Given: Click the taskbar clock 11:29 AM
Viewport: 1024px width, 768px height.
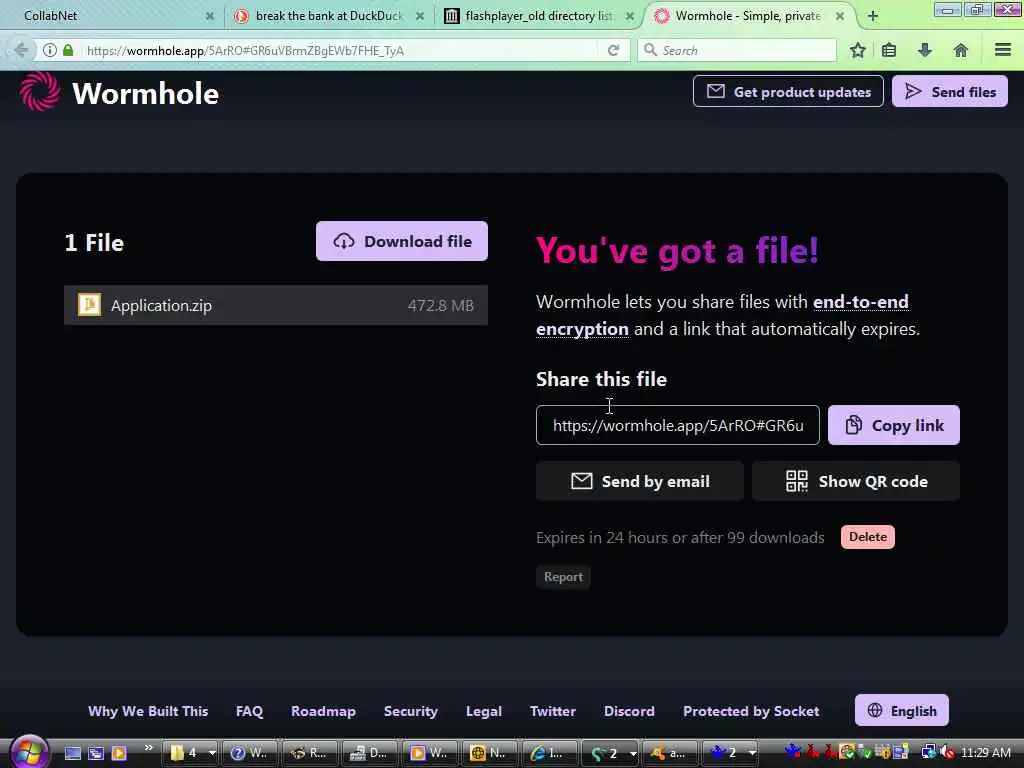Looking at the screenshot, I should click(985, 753).
